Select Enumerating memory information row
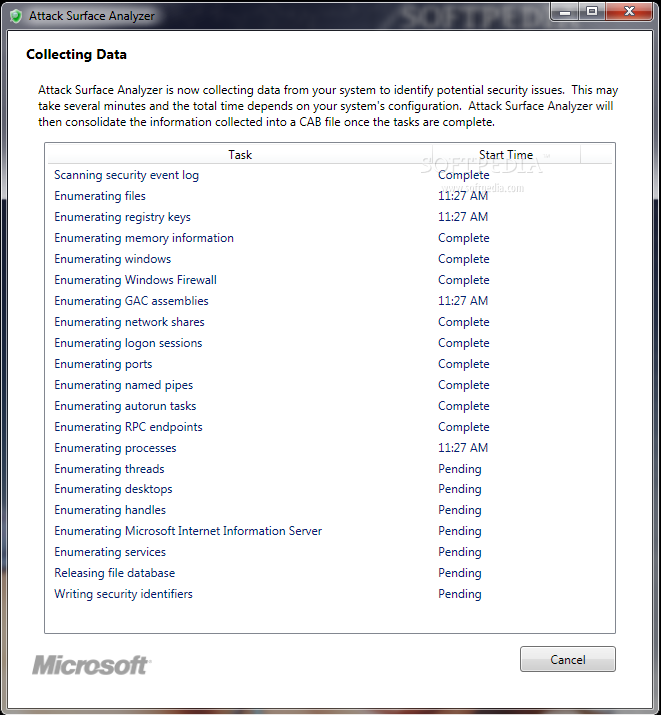Image resolution: width=661 pixels, height=715 pixels. coord(330,238)
